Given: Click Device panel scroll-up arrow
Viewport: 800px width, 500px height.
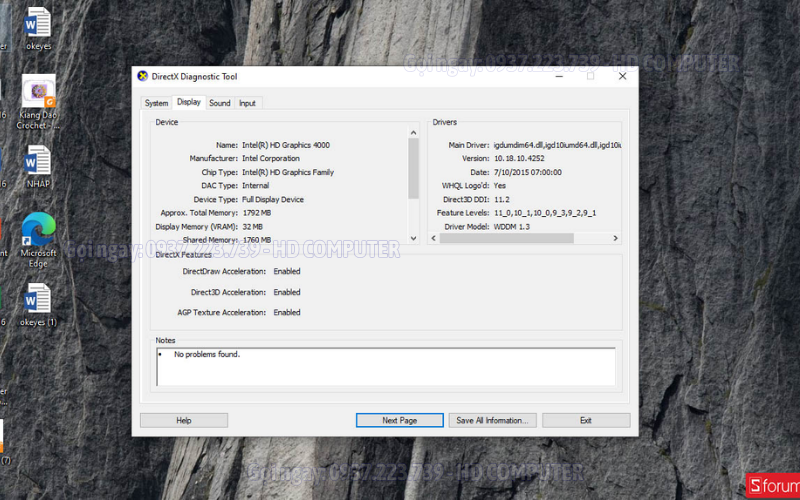Looking at the screenshot, I should tap(414, 133).
